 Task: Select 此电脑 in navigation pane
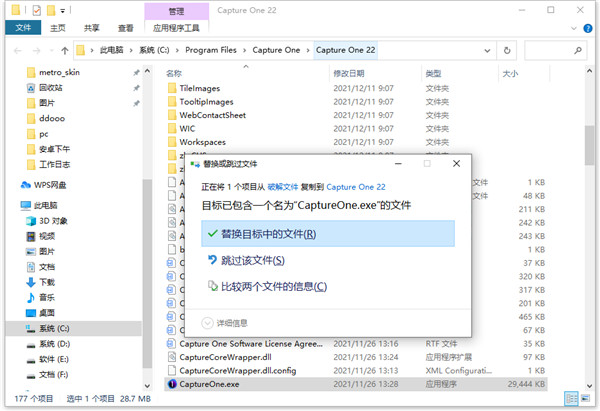click(45, 205)
